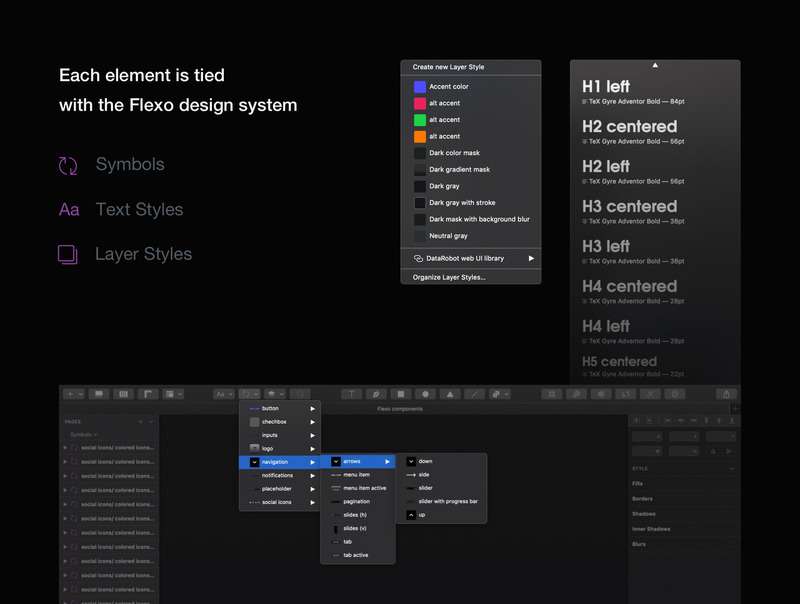Expand the DataRobot web UI library submenu
Screen dimensions: 800x604
531,258
